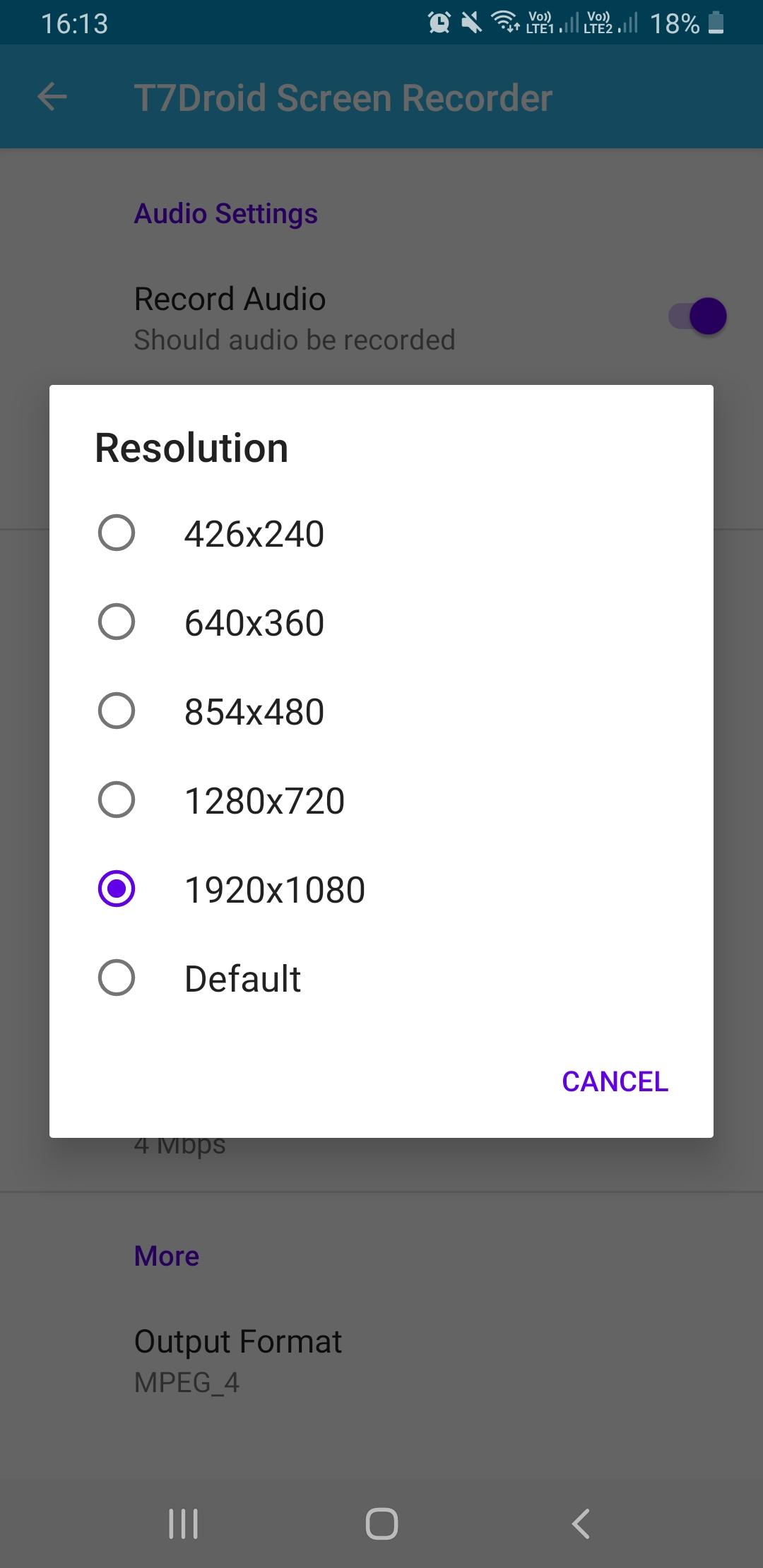The image size is (763, 1568).
Task: Tap the Record Audio setting label
Action: 230,299
